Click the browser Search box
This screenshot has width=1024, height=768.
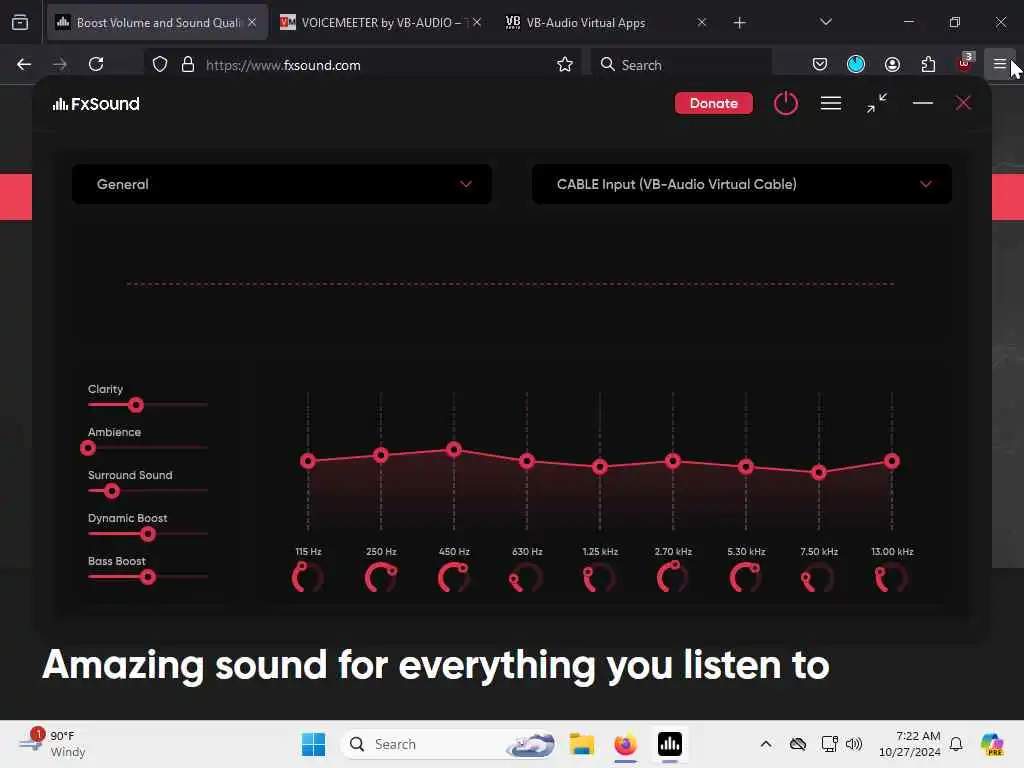682,65
